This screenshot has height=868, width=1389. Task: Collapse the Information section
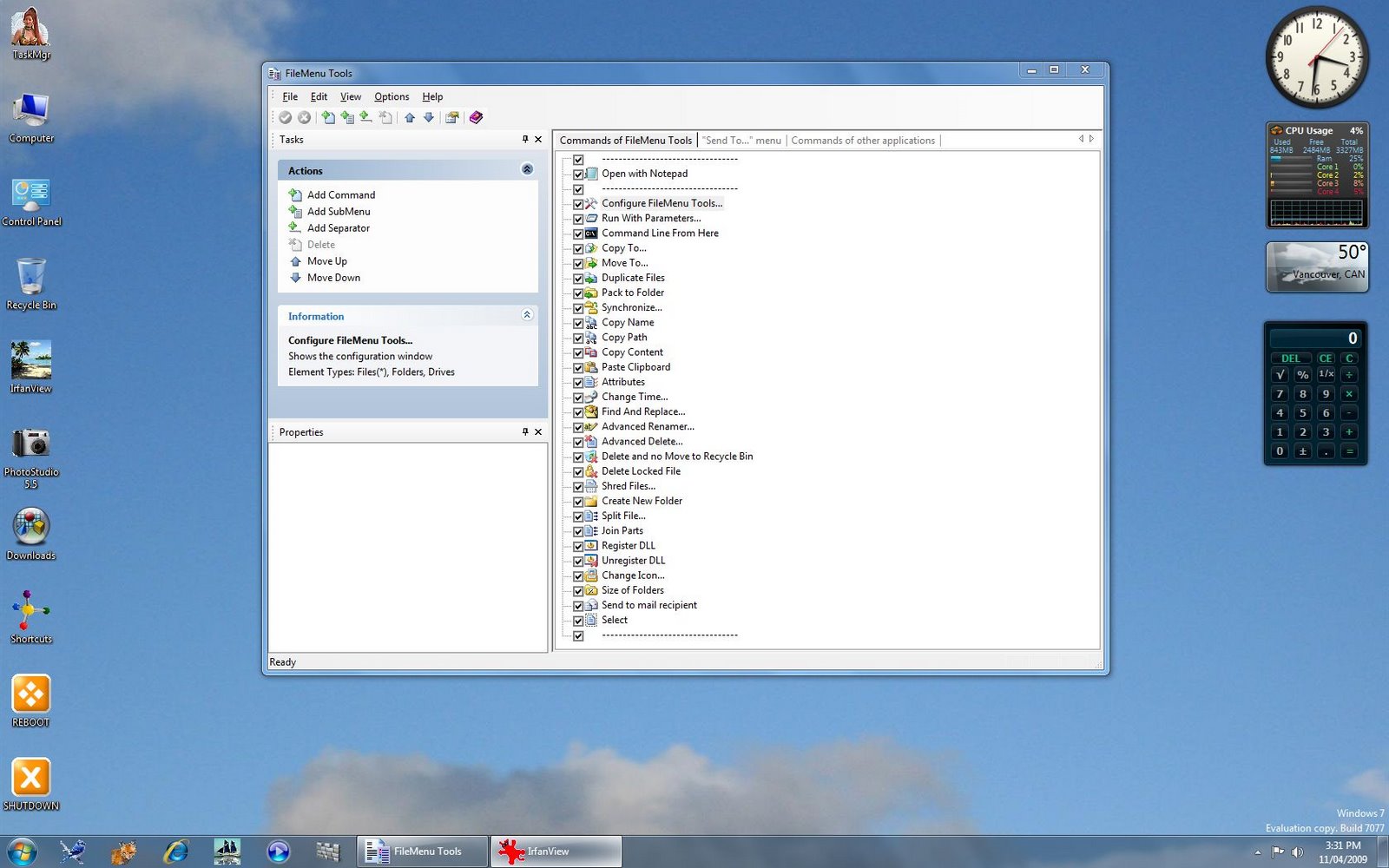coord(527,315)
